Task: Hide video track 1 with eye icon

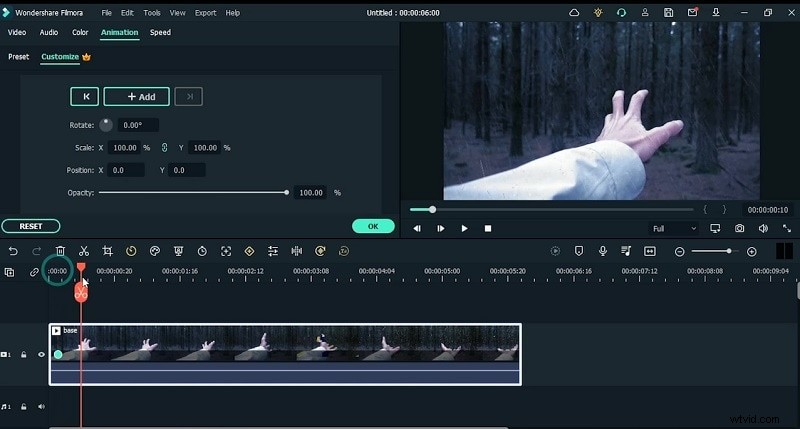Action: (41, 354)
